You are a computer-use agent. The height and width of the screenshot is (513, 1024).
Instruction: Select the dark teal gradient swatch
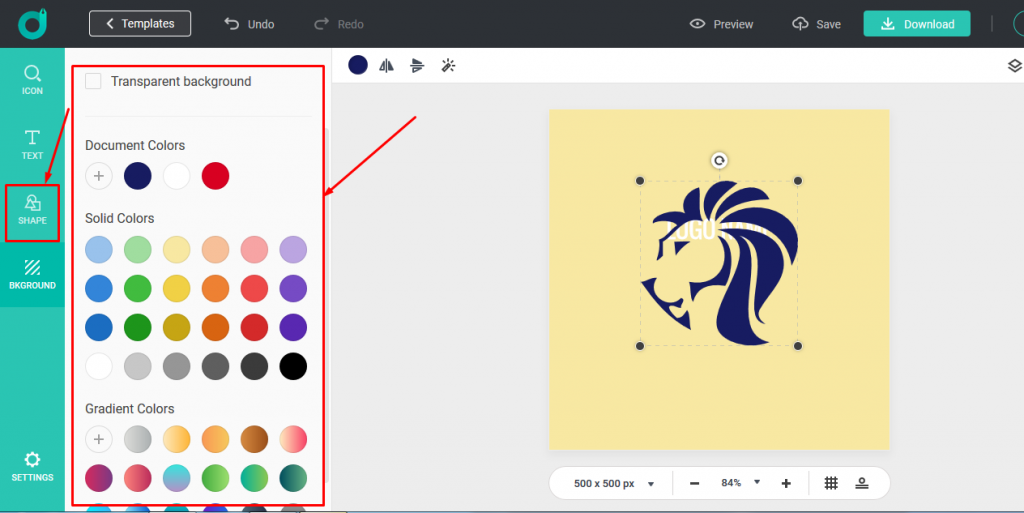tap(293, 478)
